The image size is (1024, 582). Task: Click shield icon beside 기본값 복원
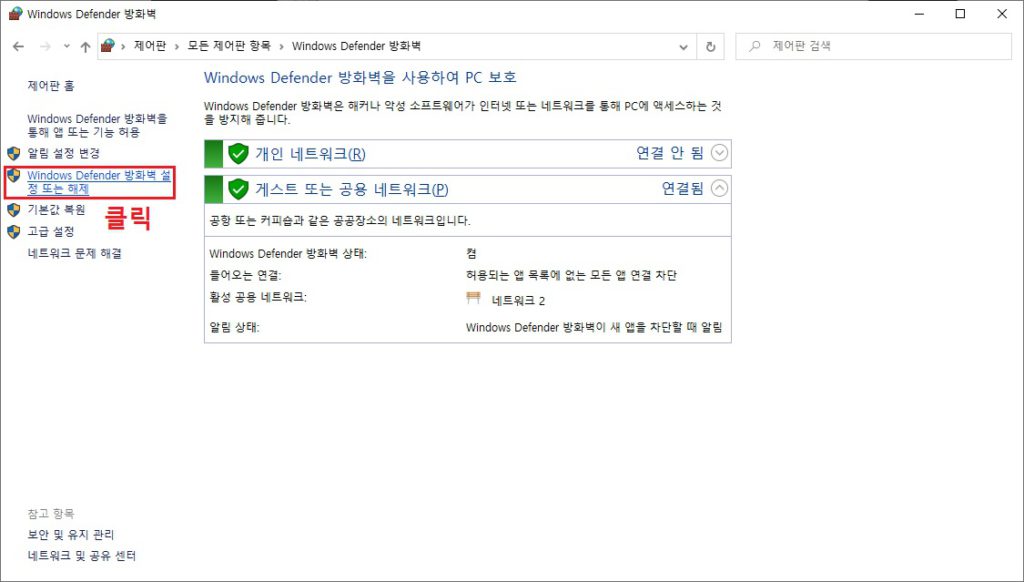pos(14,210)
